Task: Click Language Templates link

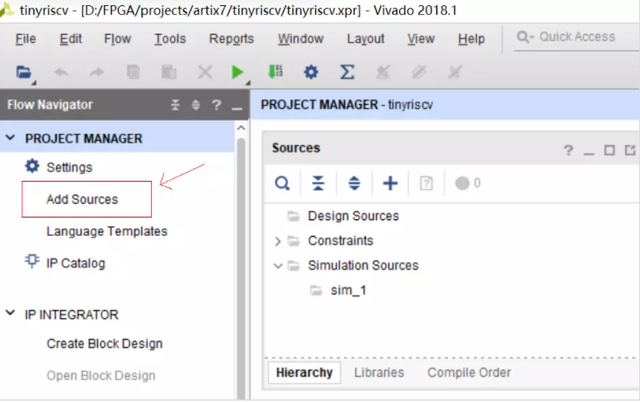Action: click(x=106, y=231)
